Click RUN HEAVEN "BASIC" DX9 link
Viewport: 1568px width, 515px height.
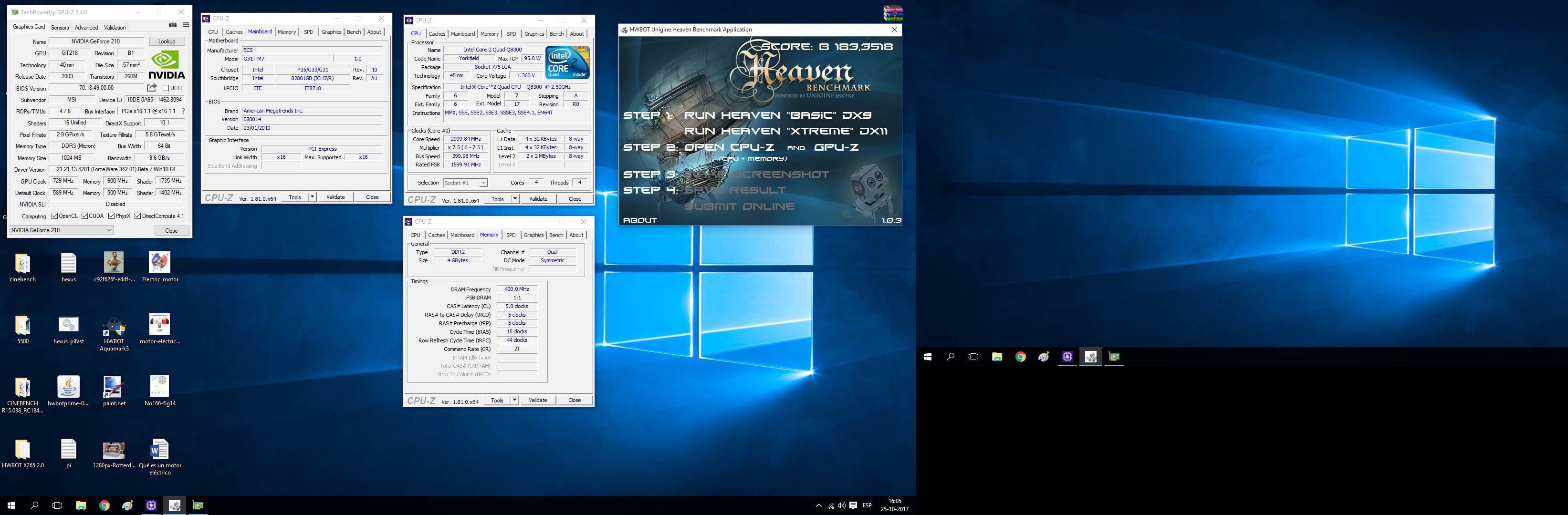[778, 115]
